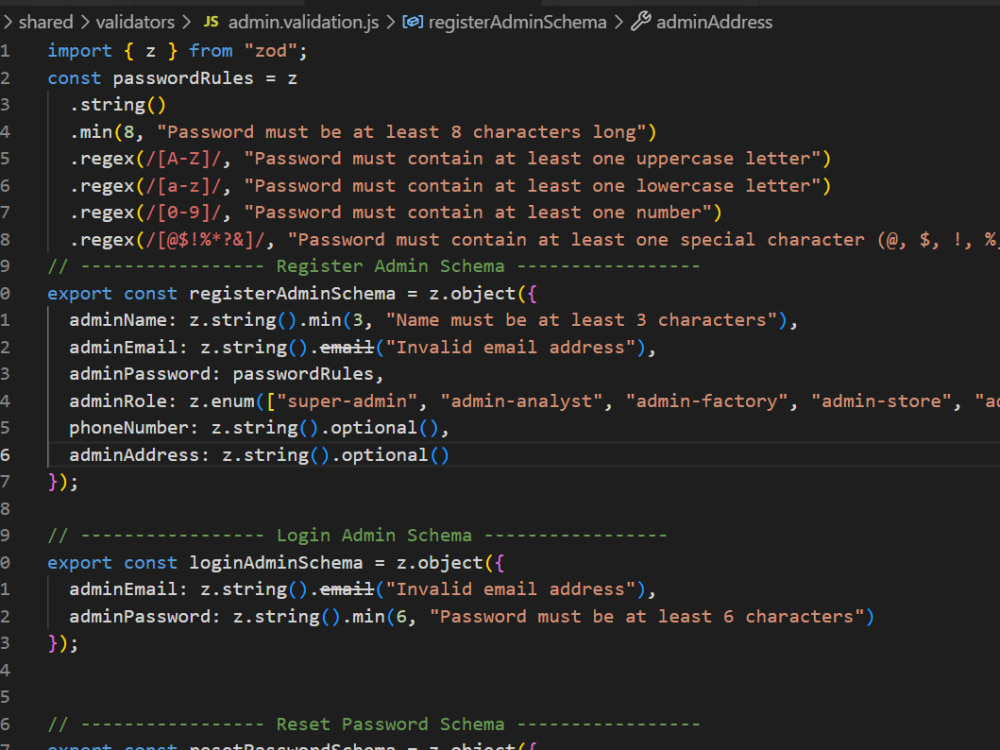Click the 'uppercase letter' error message string
Viewport: 1000px width, 750px height.
pos(532,159)
